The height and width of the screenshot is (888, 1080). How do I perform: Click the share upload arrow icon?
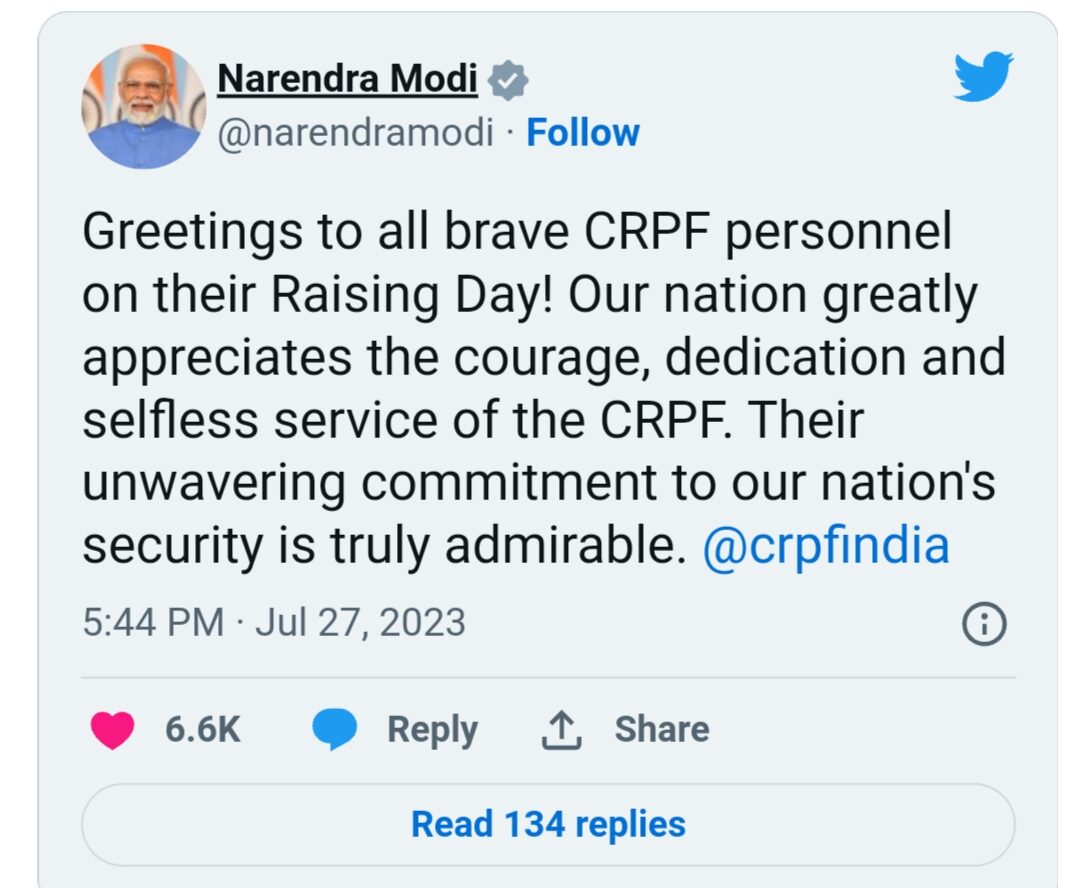coord(561,731)
